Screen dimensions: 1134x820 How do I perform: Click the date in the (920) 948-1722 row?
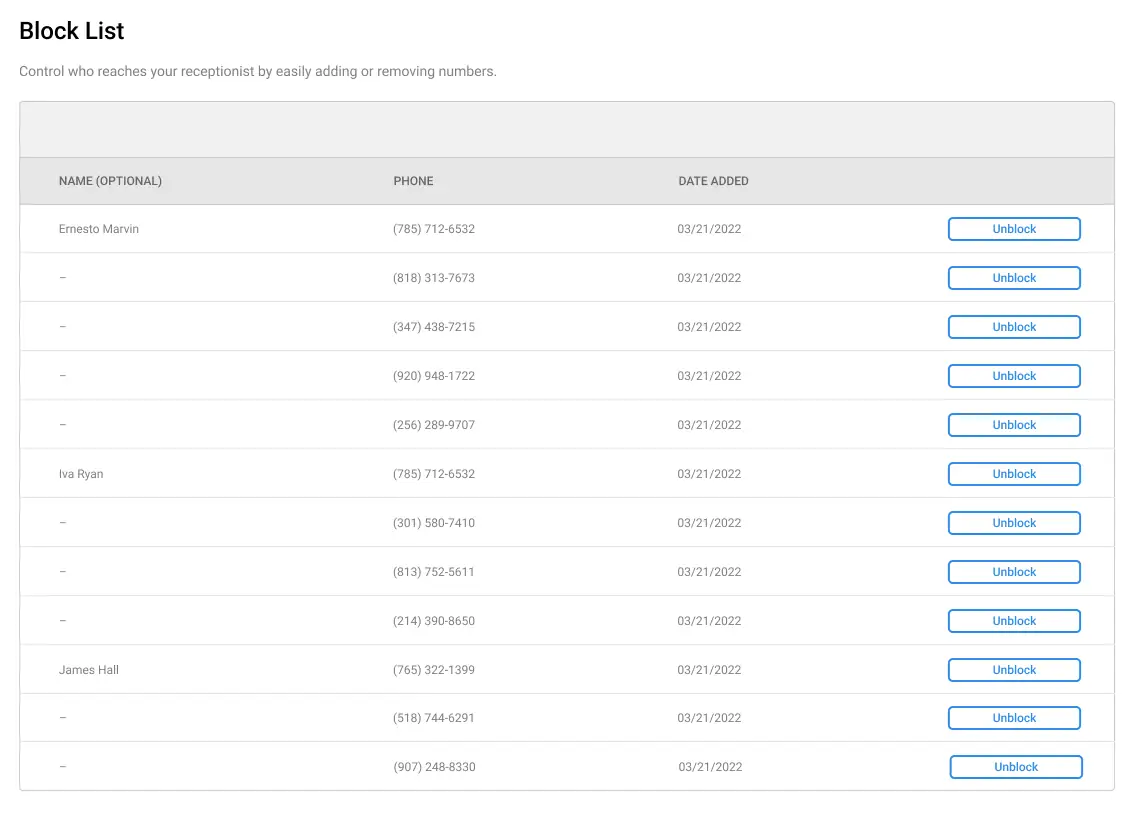pos(709,376)
